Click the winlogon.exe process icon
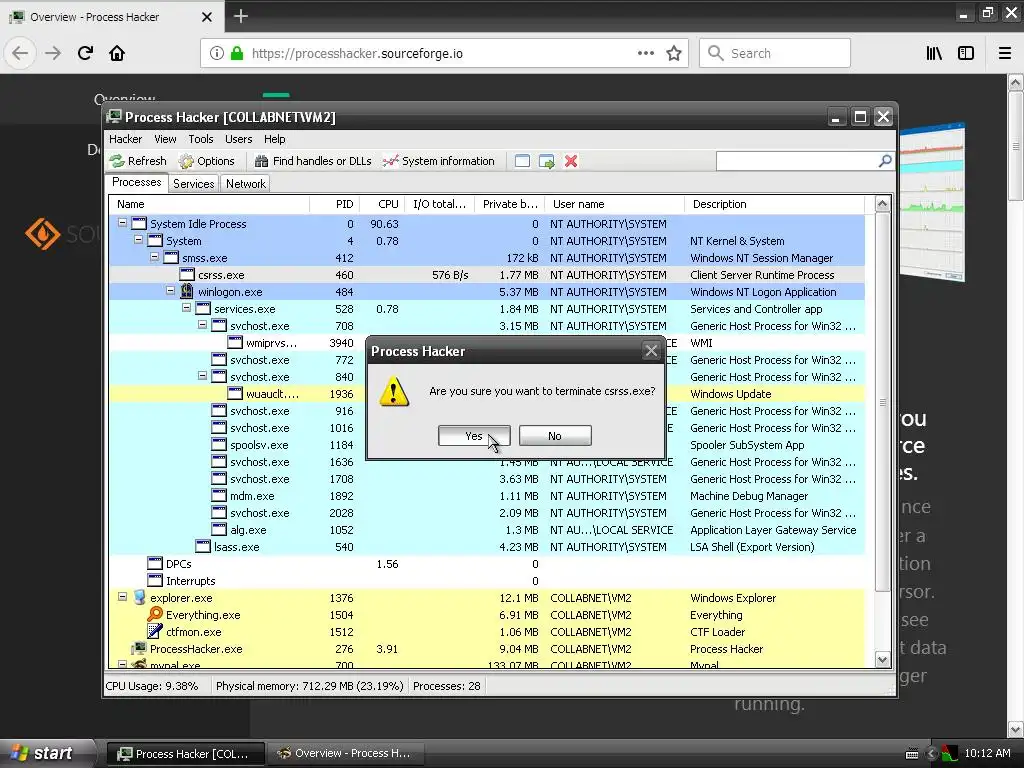This screenshot has width=1024, height=768. [187, 291]
